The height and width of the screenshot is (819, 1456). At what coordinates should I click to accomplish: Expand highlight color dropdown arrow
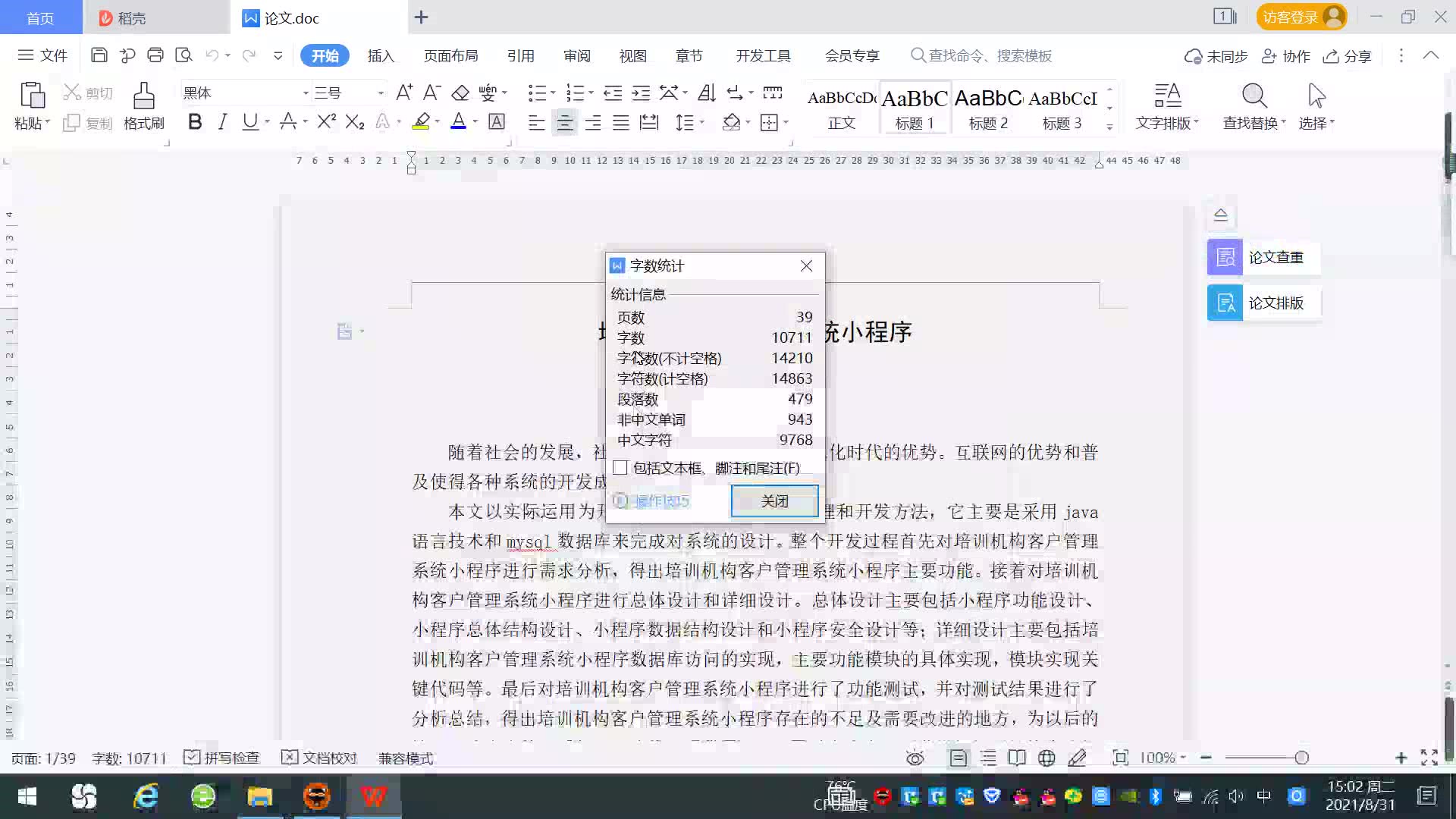(438, 122)
